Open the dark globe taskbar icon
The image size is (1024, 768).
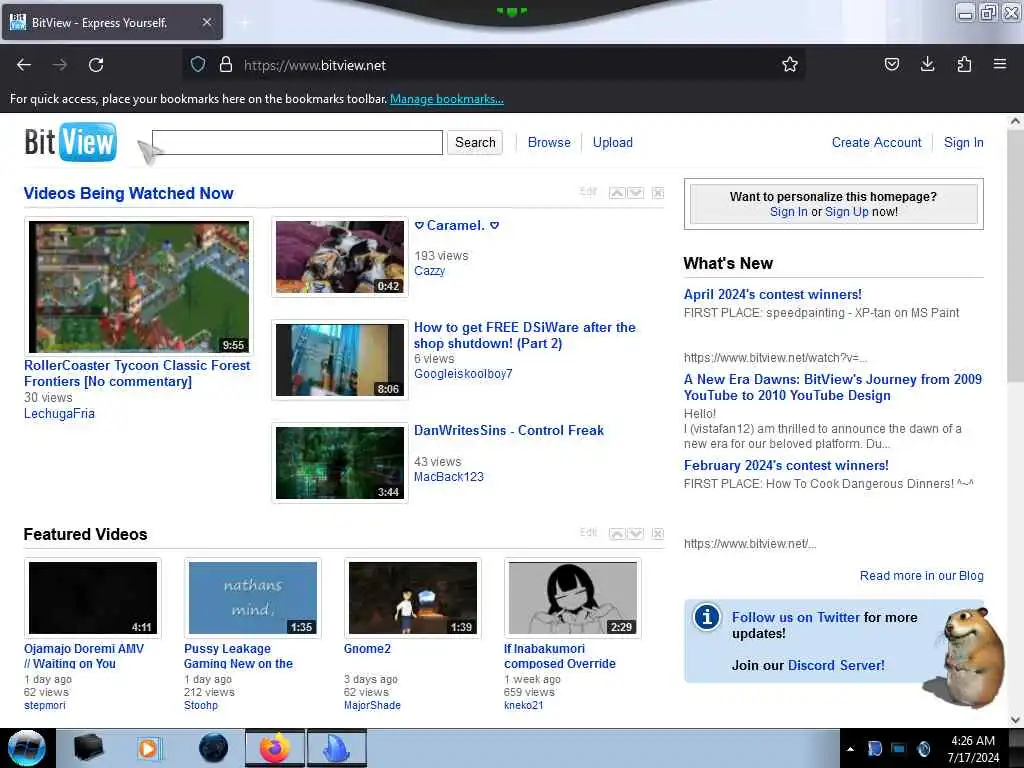coord(214,748)
